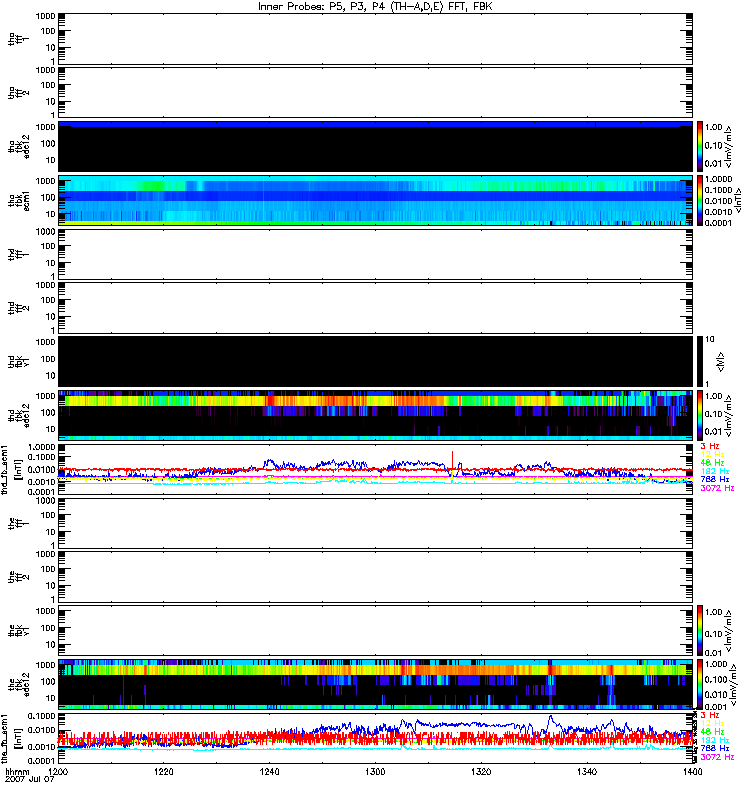Click the '<|nT|>' unit label on scm1 colorbar
The height and width of the screenshot is (800, 750).
[x=737, y=201]
